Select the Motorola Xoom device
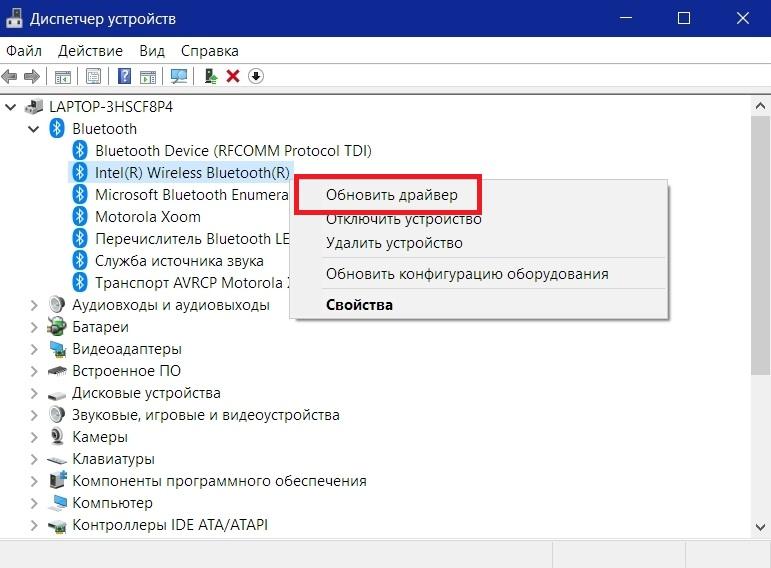This screenshot has height=568, width=771. [x=148, y=217]
